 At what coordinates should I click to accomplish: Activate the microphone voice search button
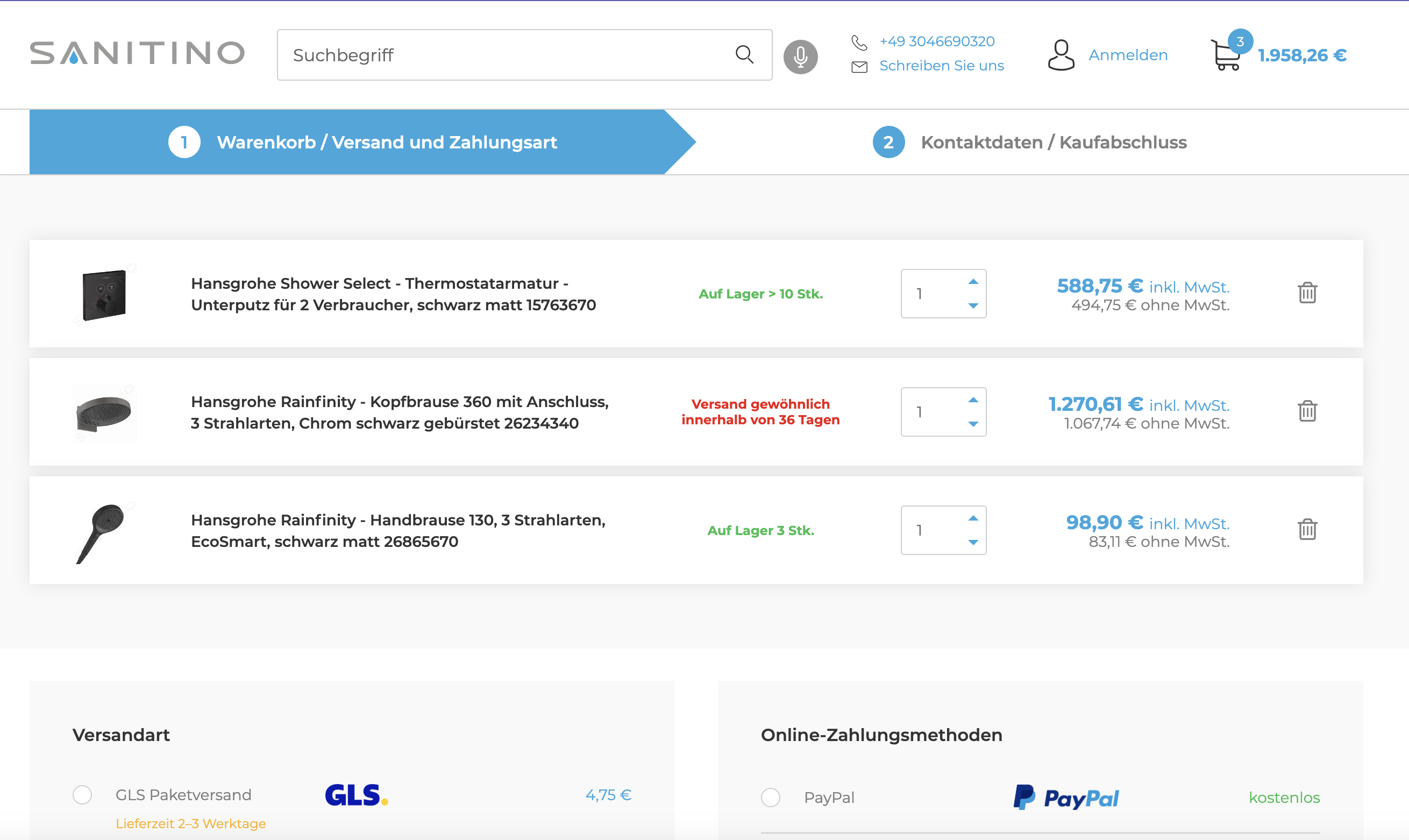point(800,56)
